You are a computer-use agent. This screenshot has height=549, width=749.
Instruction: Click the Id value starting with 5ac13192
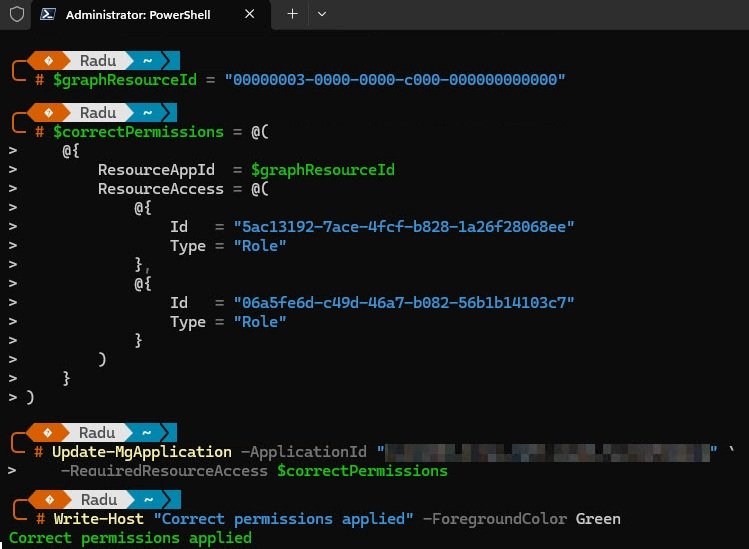(x=403, y=227)
